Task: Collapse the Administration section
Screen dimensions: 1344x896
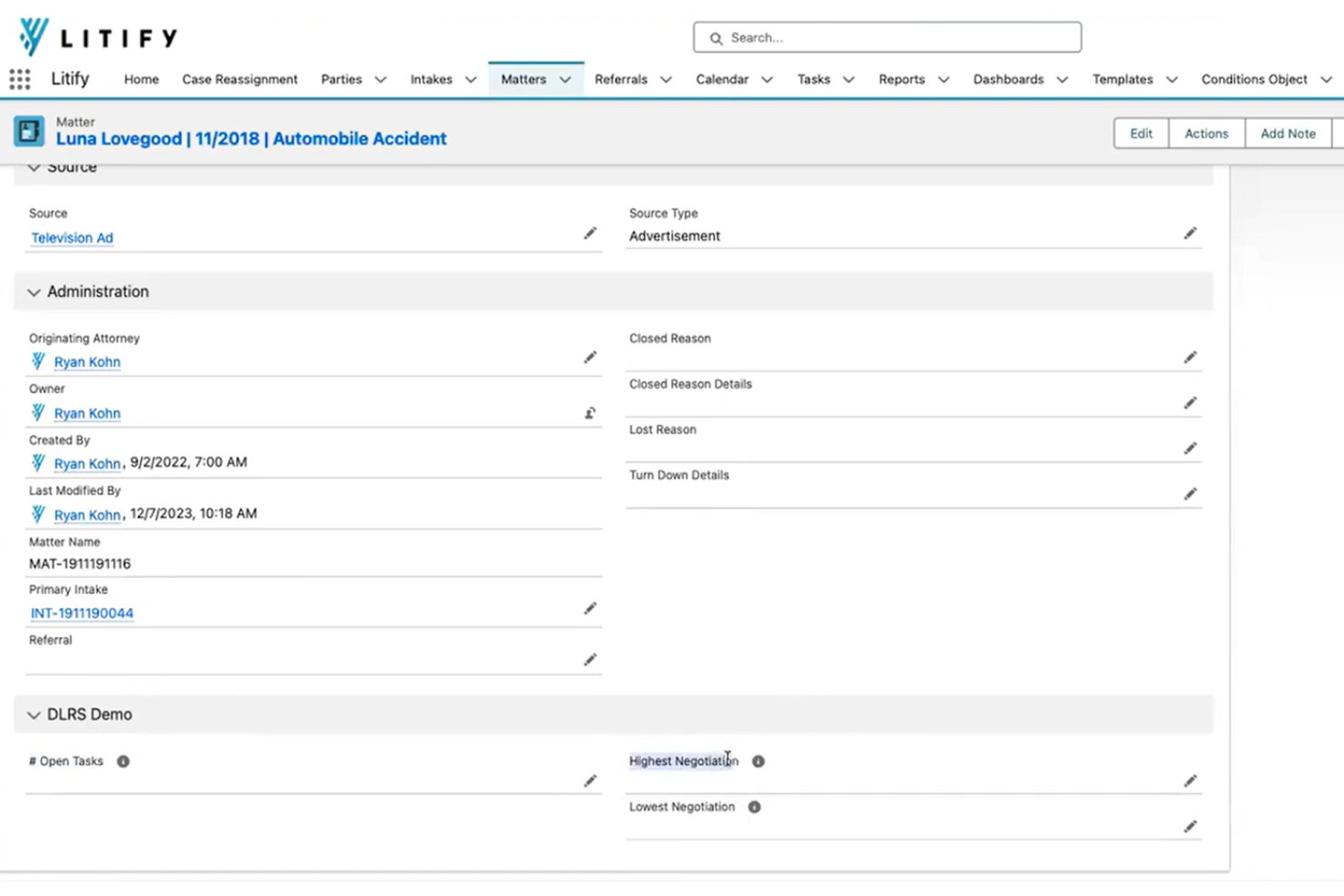Action: 34,292
